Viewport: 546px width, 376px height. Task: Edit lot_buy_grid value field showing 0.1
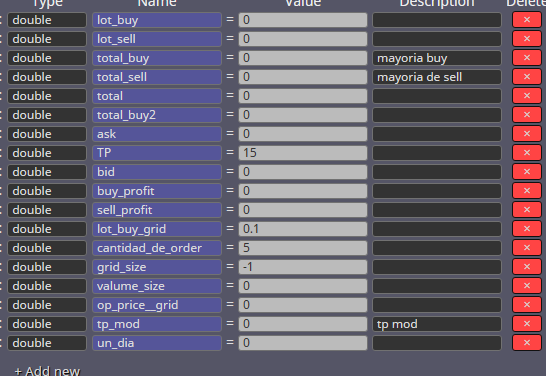coord(303,229)
